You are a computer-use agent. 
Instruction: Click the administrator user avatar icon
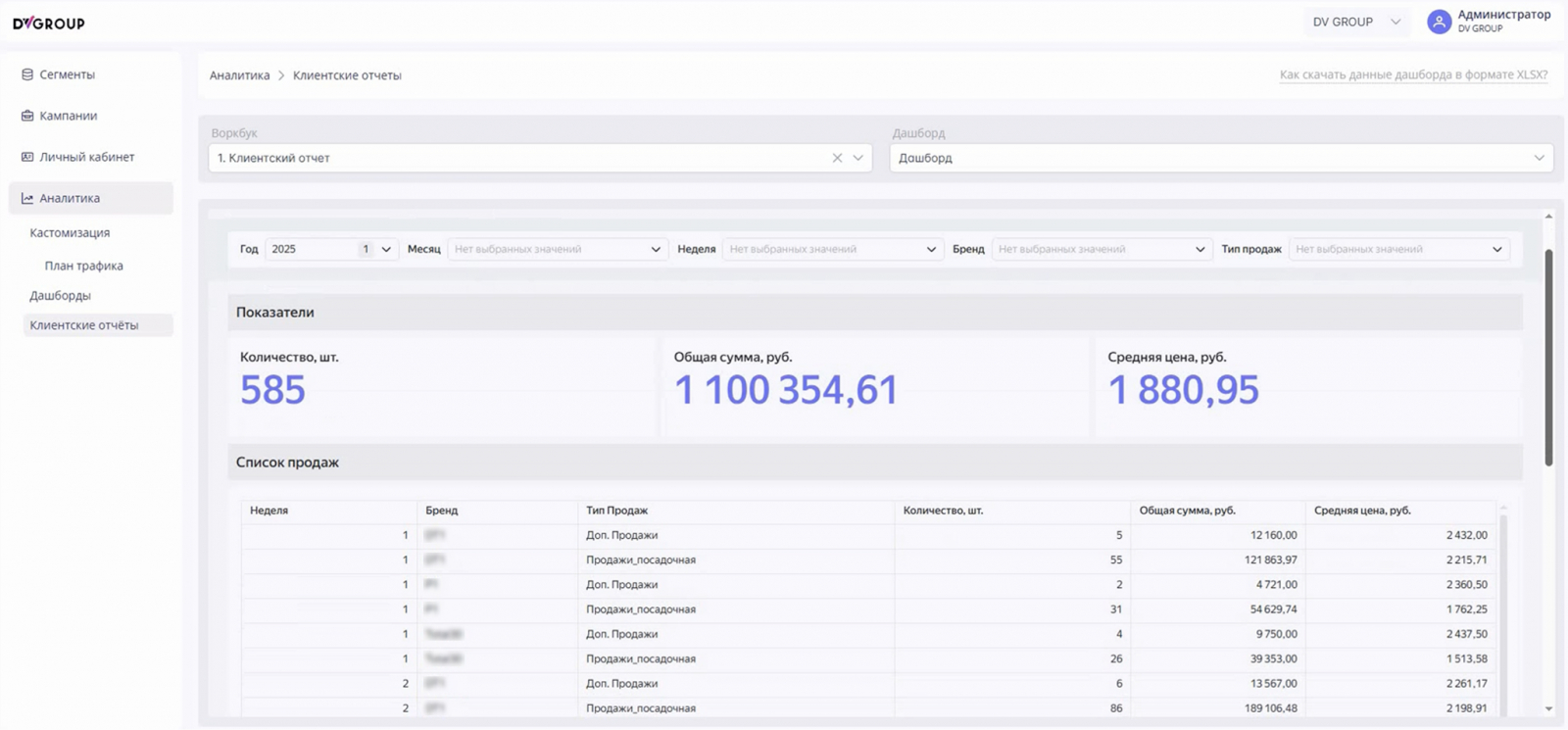(1439, 22)
